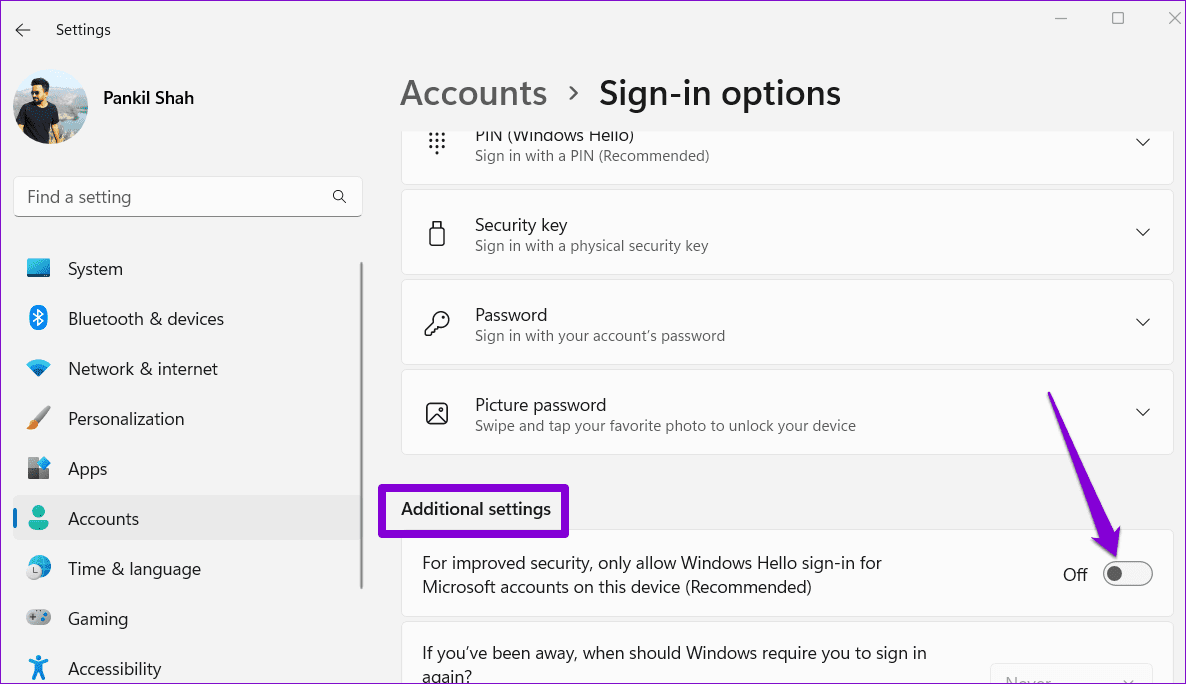This screenshot has height=684, width=1186.
Task: Go to Accounts breadcrumb link
Action: tap(473, 93)
